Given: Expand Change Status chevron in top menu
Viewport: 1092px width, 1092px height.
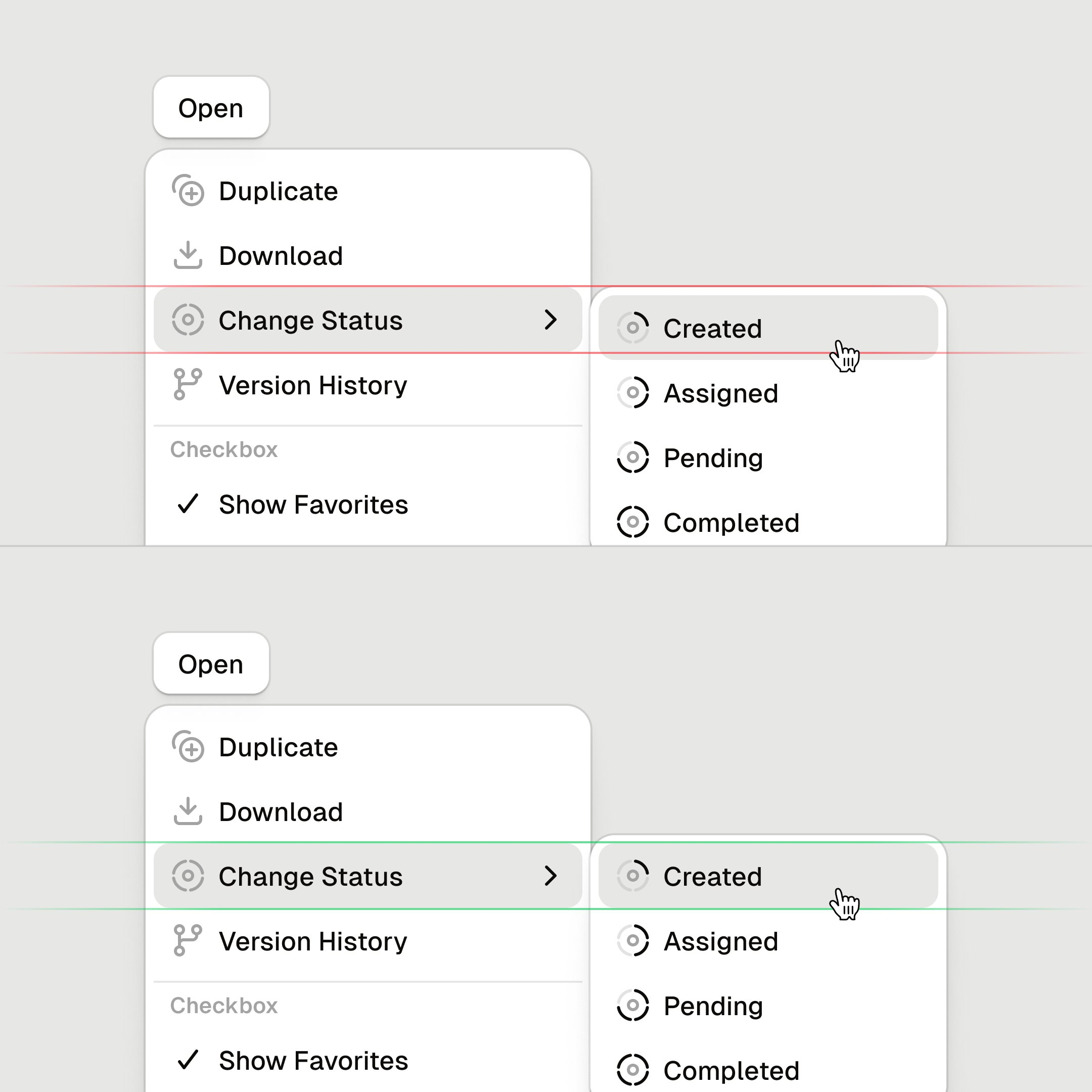Looking at the screenshot, I should [x=551, y=320].
